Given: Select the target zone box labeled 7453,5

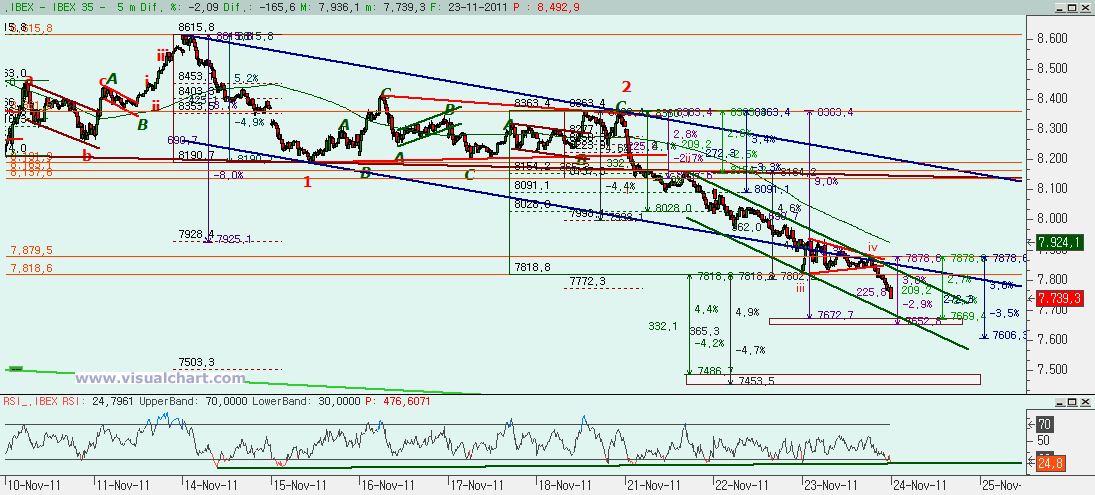Looking at the screenshot, I should pos(833,379).
